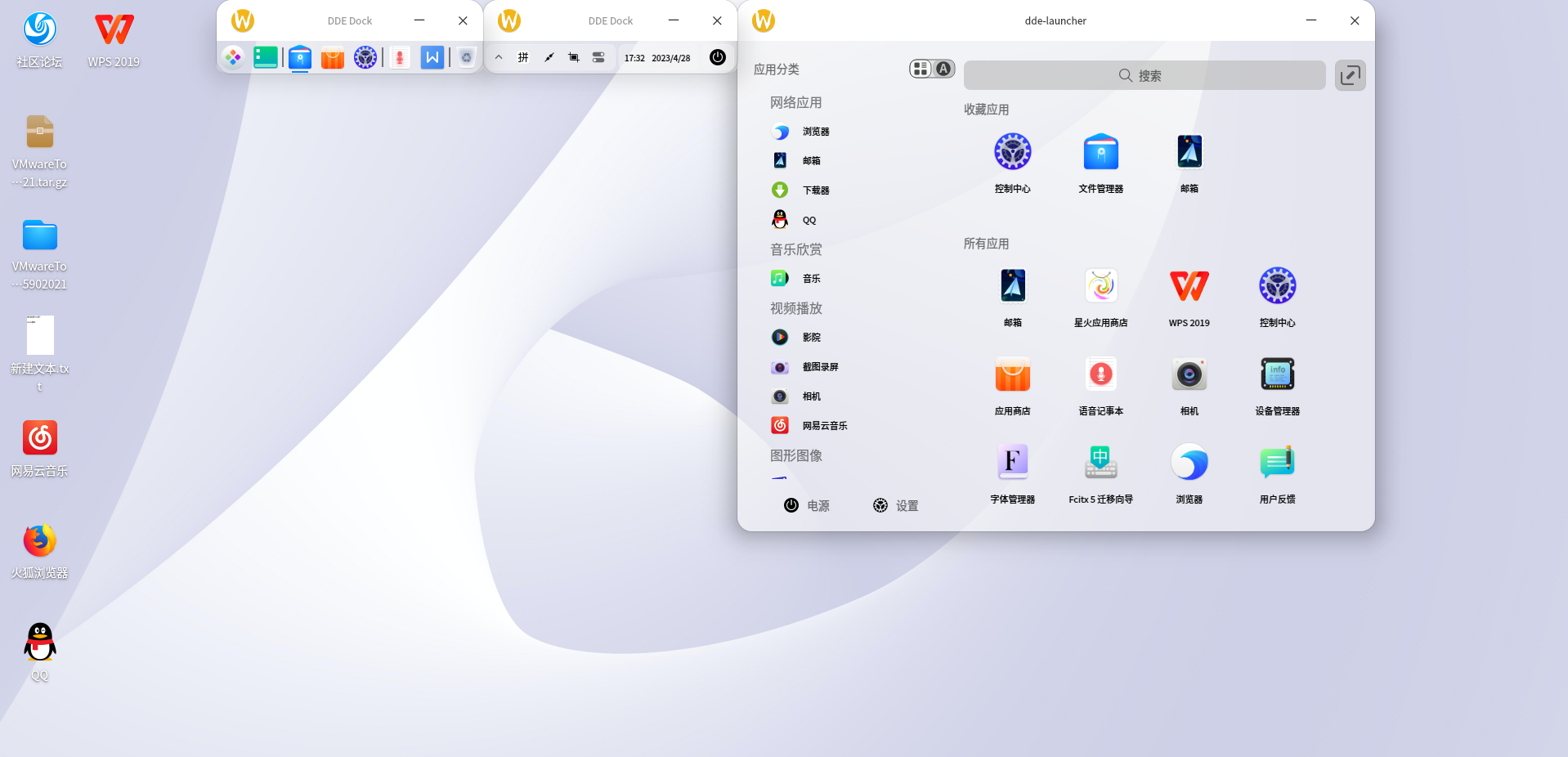Open 相机 in the launcher app grid
Viewport: 1568px width, 757px height.
click(x=1189, y=386)
